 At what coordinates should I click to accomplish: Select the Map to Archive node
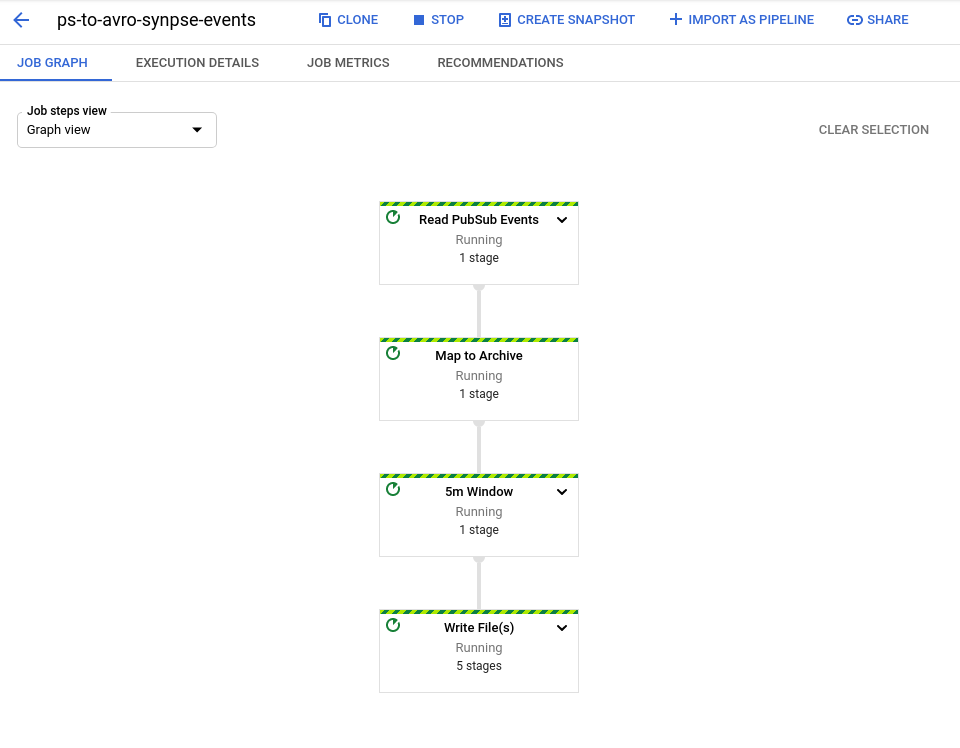pyautogui.click(x=478, y=378)
